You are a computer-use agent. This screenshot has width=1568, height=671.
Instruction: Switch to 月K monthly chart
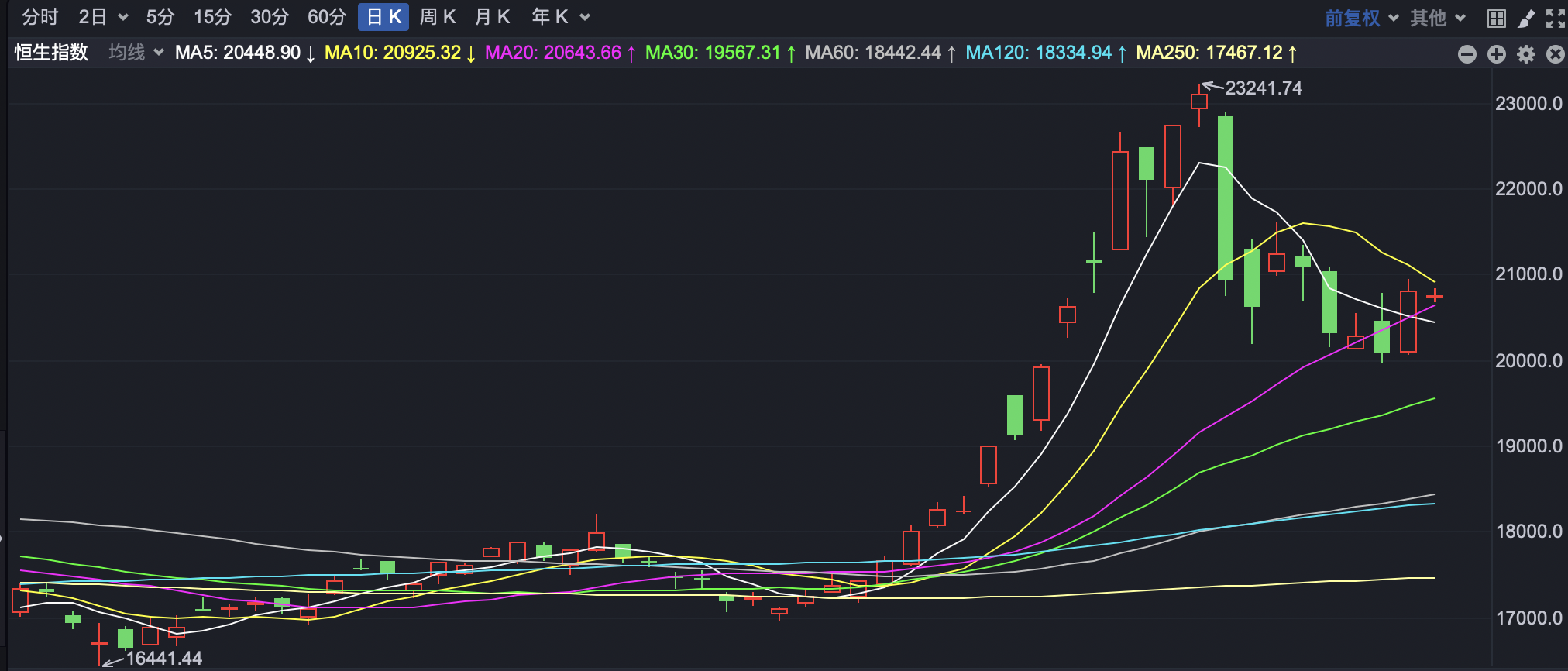tap(492, 17)
